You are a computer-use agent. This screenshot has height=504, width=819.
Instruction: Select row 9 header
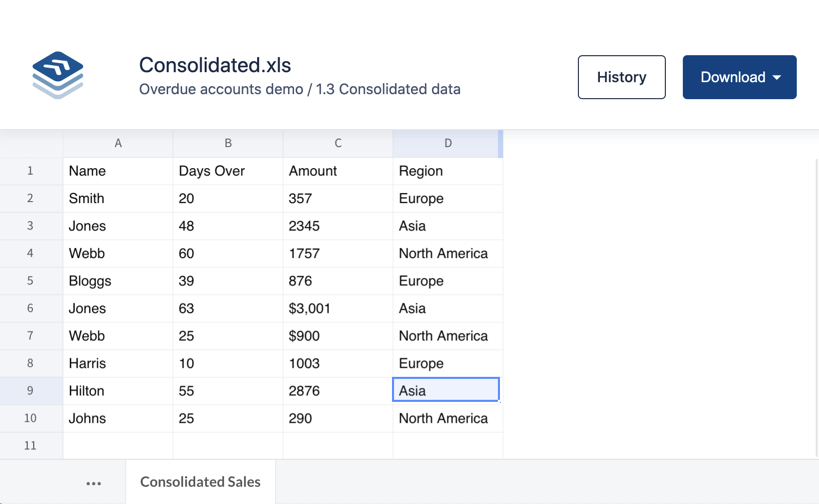30,391
